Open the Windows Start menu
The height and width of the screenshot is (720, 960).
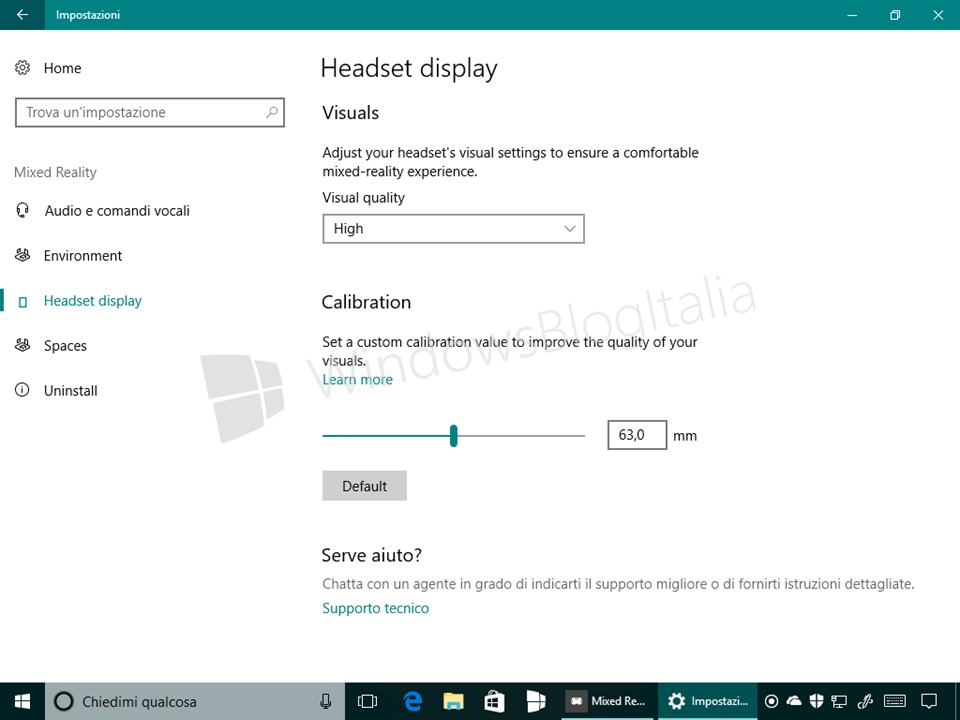pyautogui.click(x=23, y=702)
